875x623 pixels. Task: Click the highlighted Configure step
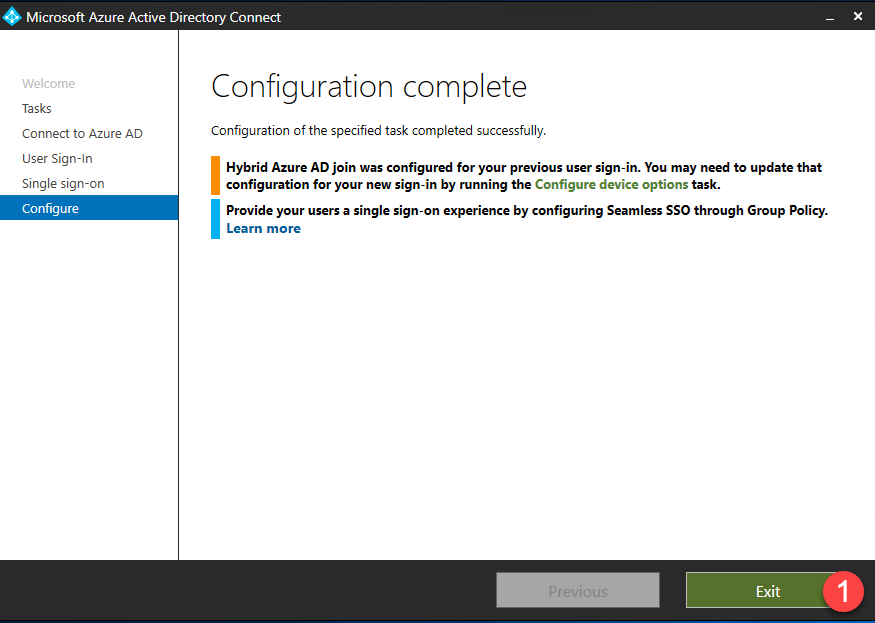click(50, 209)
